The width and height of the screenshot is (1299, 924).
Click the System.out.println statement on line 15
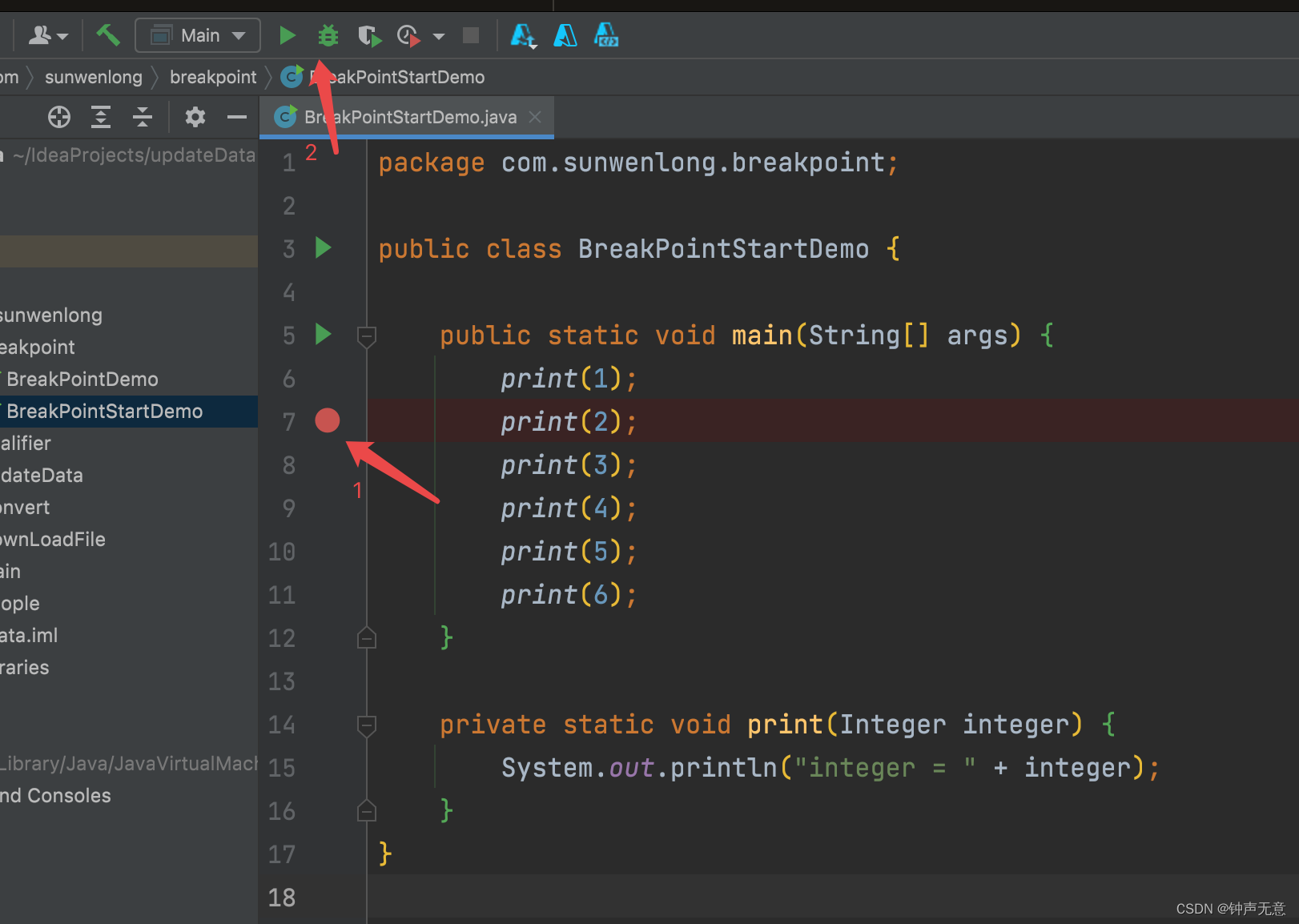coord(830,768)
